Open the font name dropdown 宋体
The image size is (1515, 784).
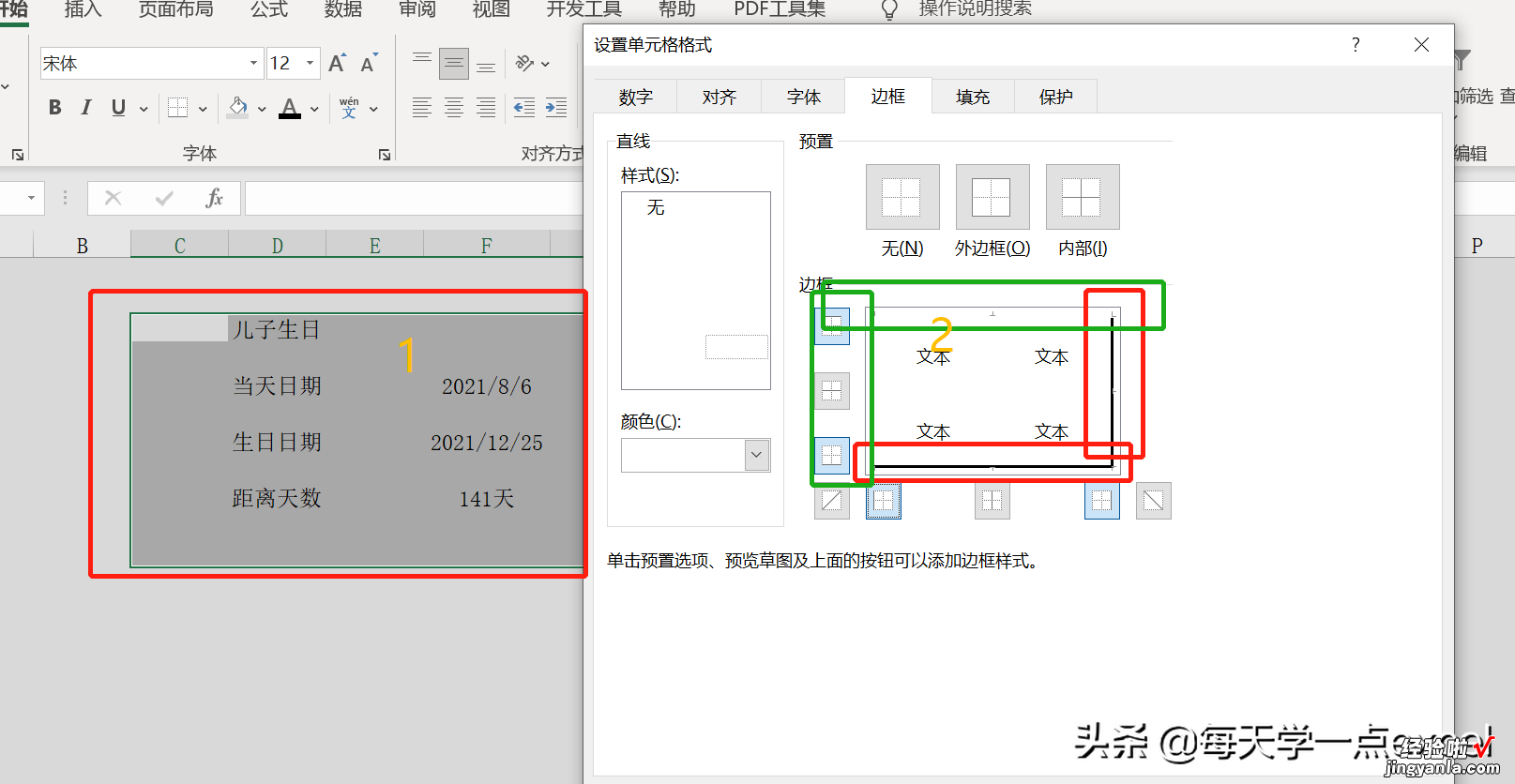253,63
